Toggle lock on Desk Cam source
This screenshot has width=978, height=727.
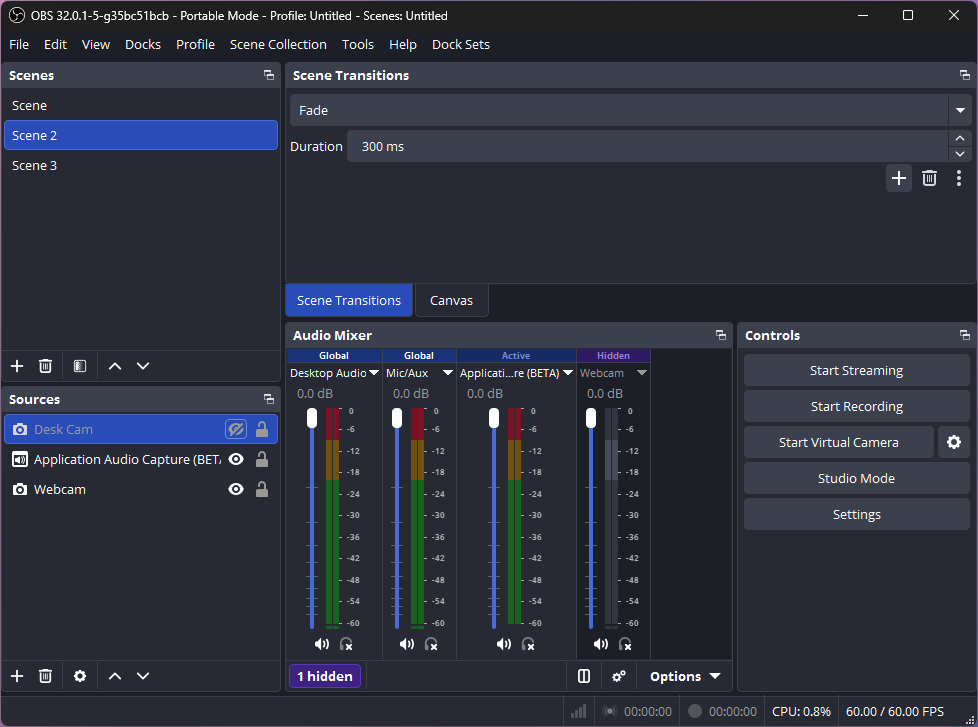click(262, 429)
